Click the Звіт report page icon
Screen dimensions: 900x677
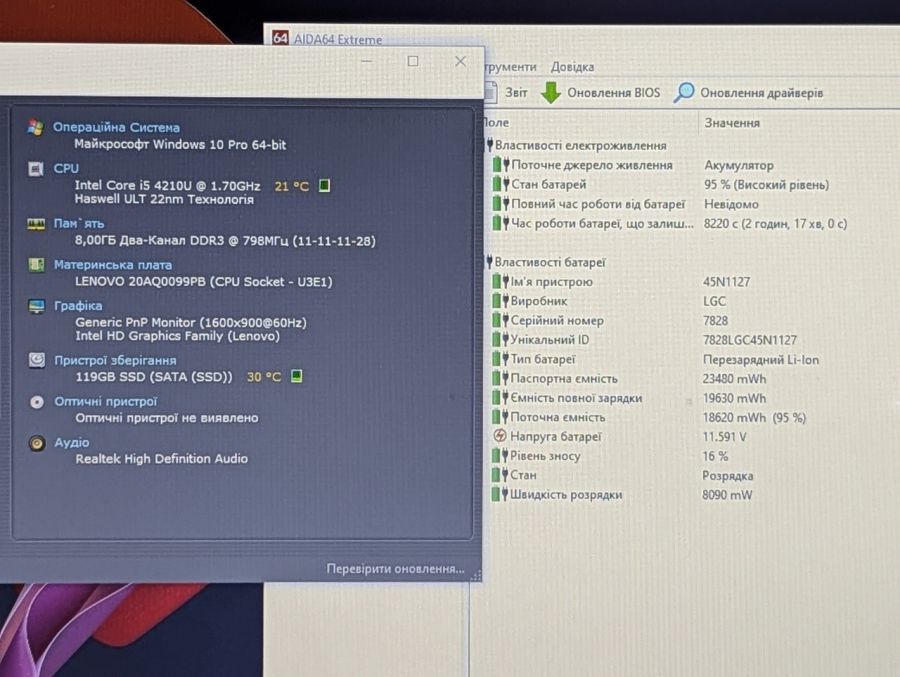[x=491, y=92]
